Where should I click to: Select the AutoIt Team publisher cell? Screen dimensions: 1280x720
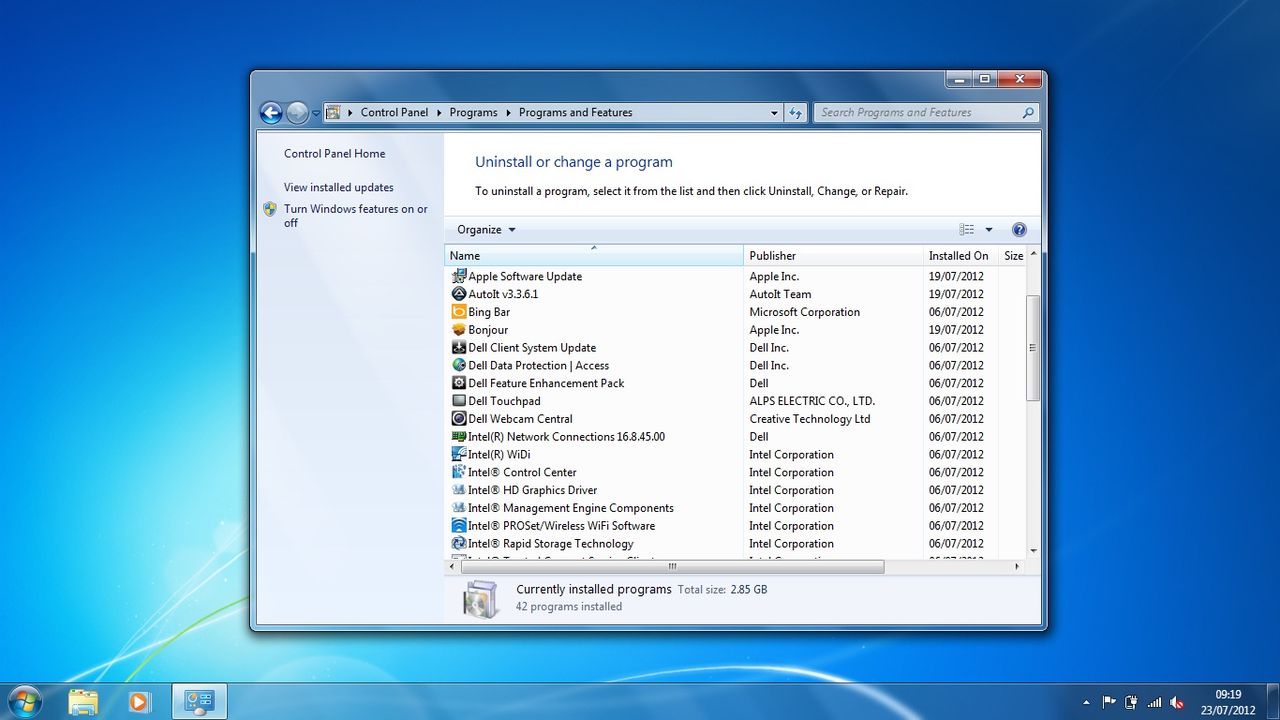pyautogui.click(x=780, y=294)
